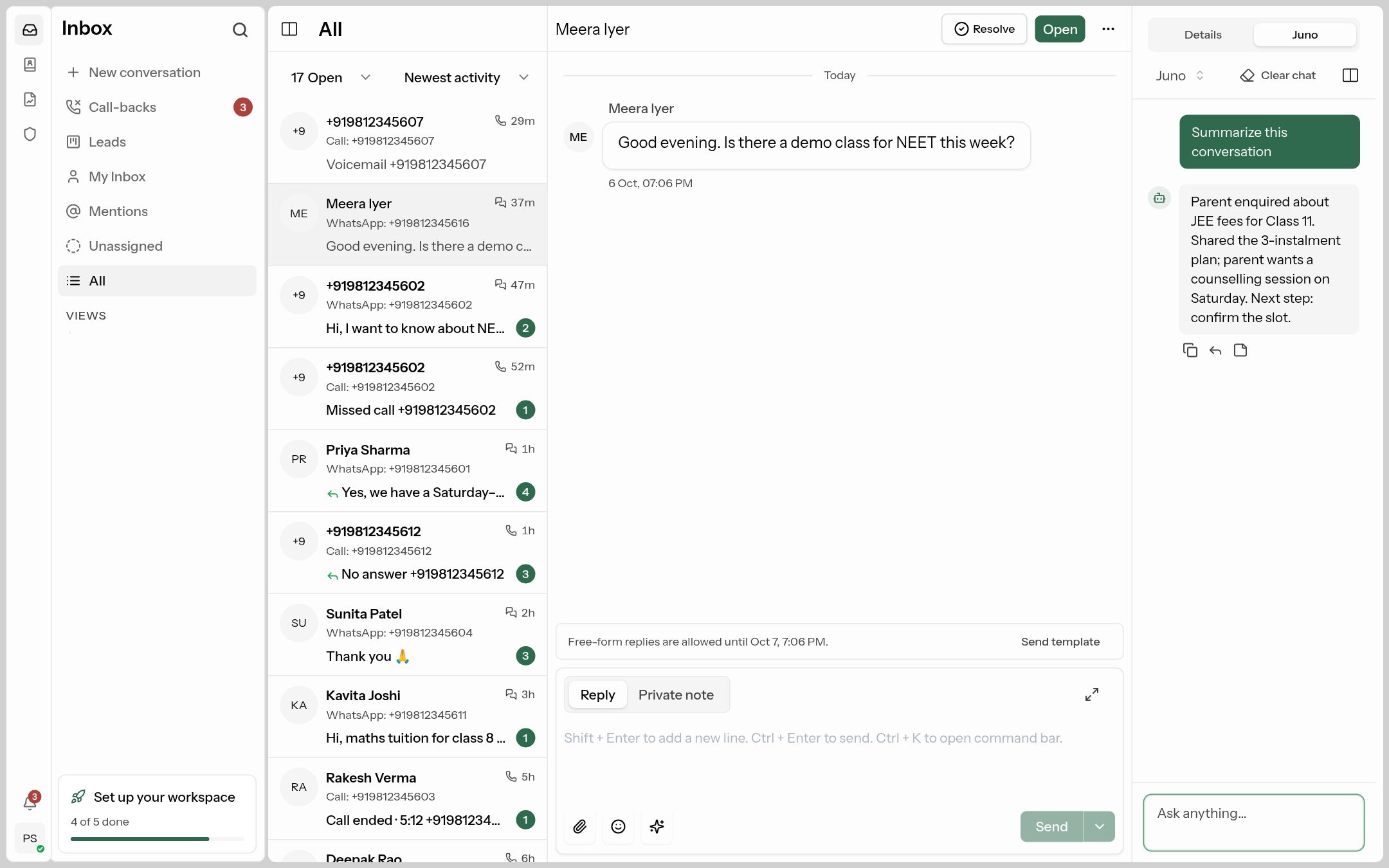Image resolution: width=1389 pixels, height=868 pixels.
Task: Open the Reports icon in the left rail
Action: coord(30,99)
